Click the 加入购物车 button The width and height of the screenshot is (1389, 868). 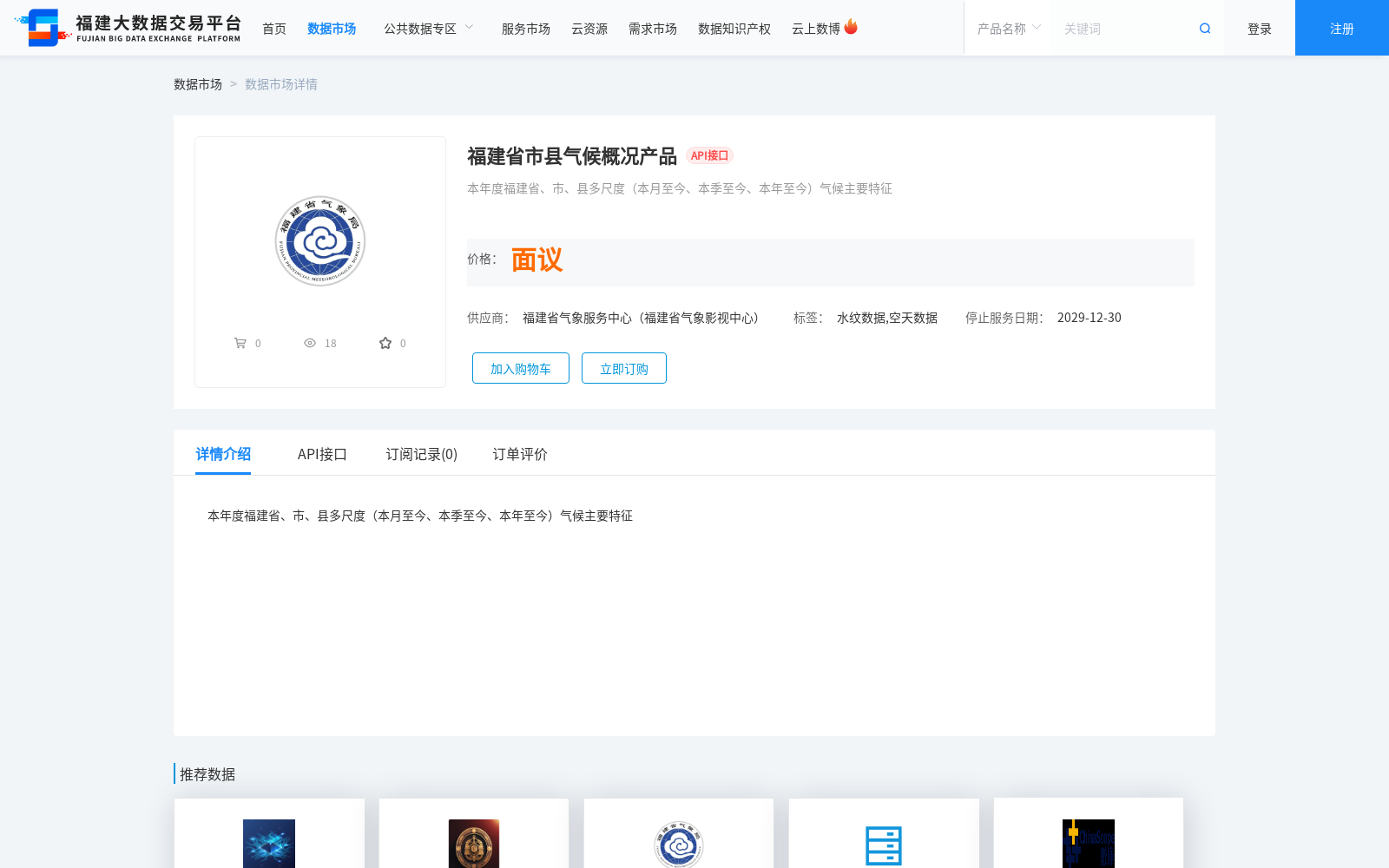pos(520,368)
